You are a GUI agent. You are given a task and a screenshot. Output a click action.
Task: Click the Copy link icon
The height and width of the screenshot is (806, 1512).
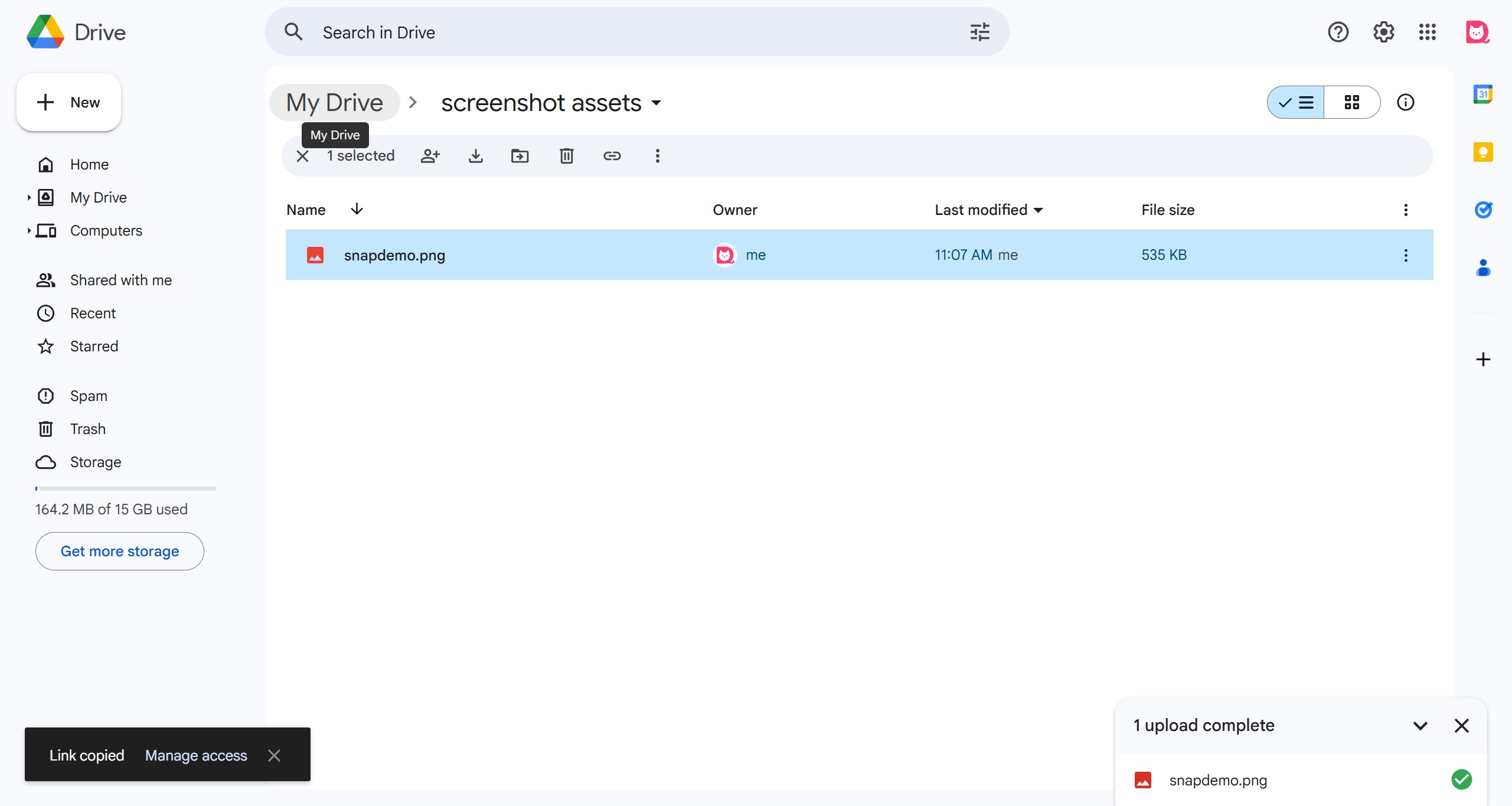click(x=612, y=156)
